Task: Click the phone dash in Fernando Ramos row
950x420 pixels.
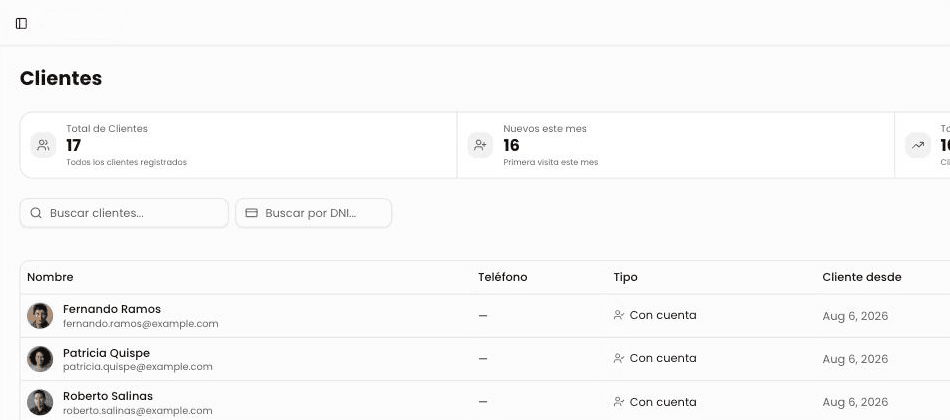Action: pyautogui.click(x=483, y=316)
